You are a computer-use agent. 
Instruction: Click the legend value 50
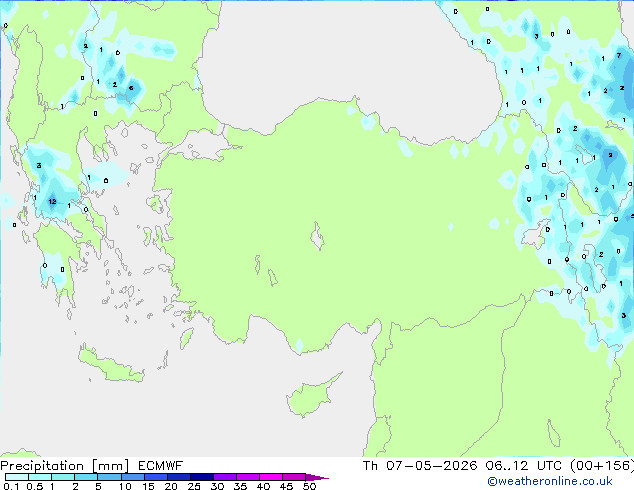coord(310,486)
